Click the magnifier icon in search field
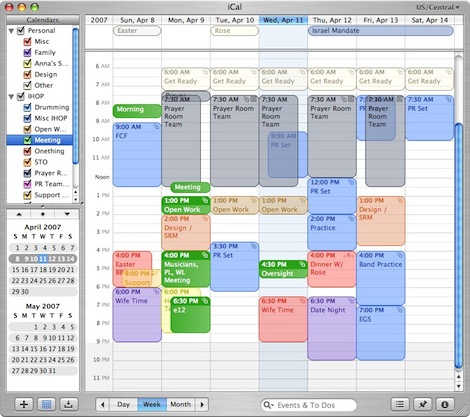470x417 pixels. (268, 405)
